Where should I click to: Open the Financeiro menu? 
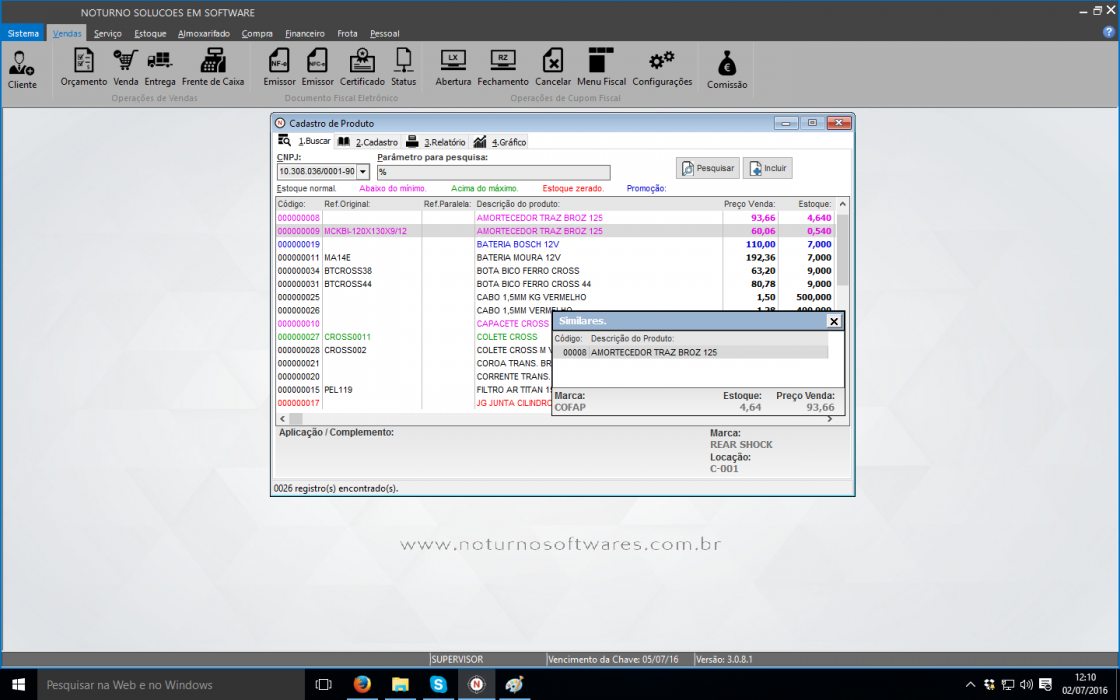(x=305, y=34)
